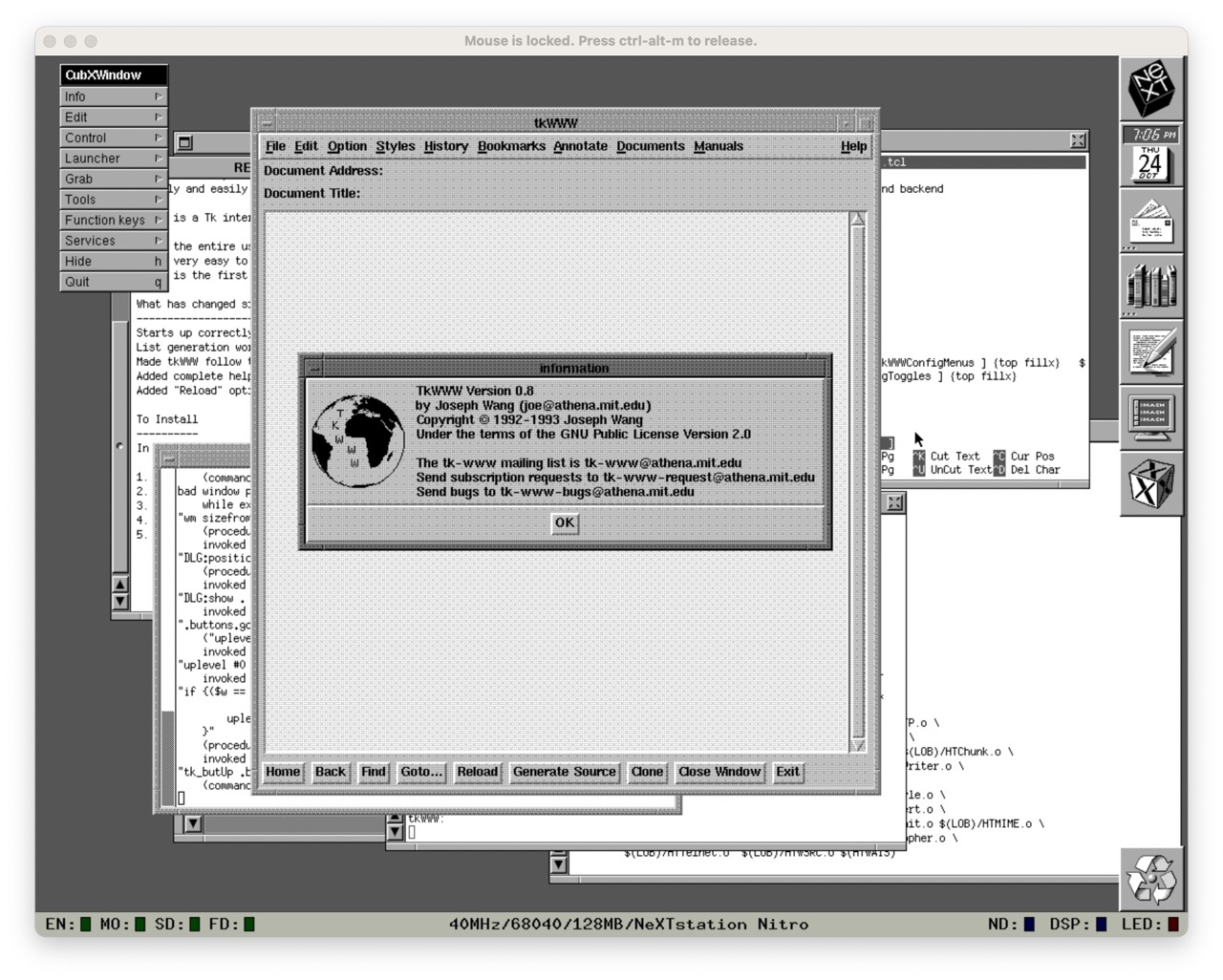1223x980 pixels.
Task: Click OK in the information dialog
Action: pyautogui.click(x=565, y=522)
